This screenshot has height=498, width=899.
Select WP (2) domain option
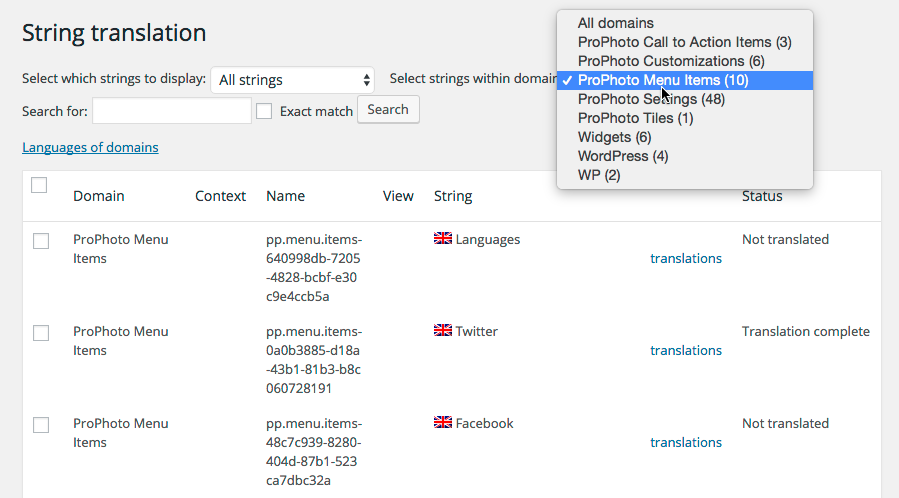tap(685, 175)
